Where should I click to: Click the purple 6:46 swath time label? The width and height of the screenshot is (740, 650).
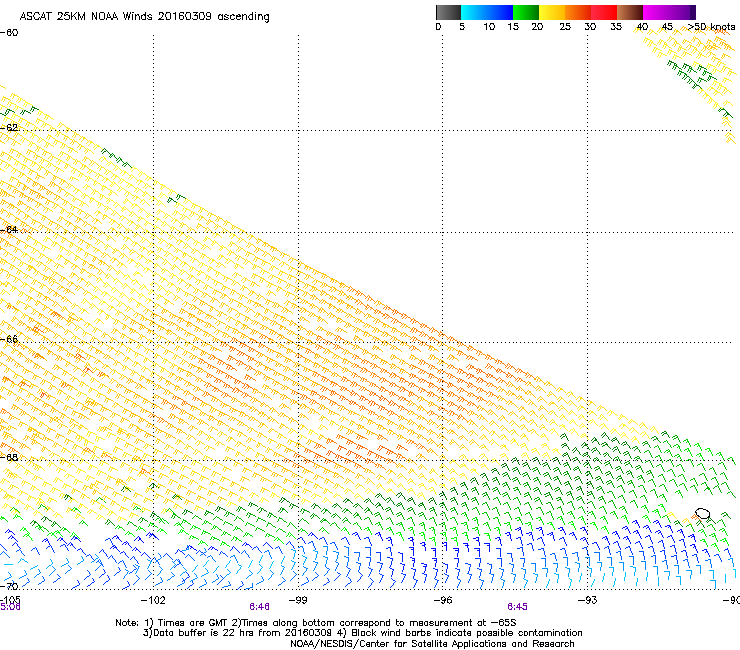tap(260, 607)
